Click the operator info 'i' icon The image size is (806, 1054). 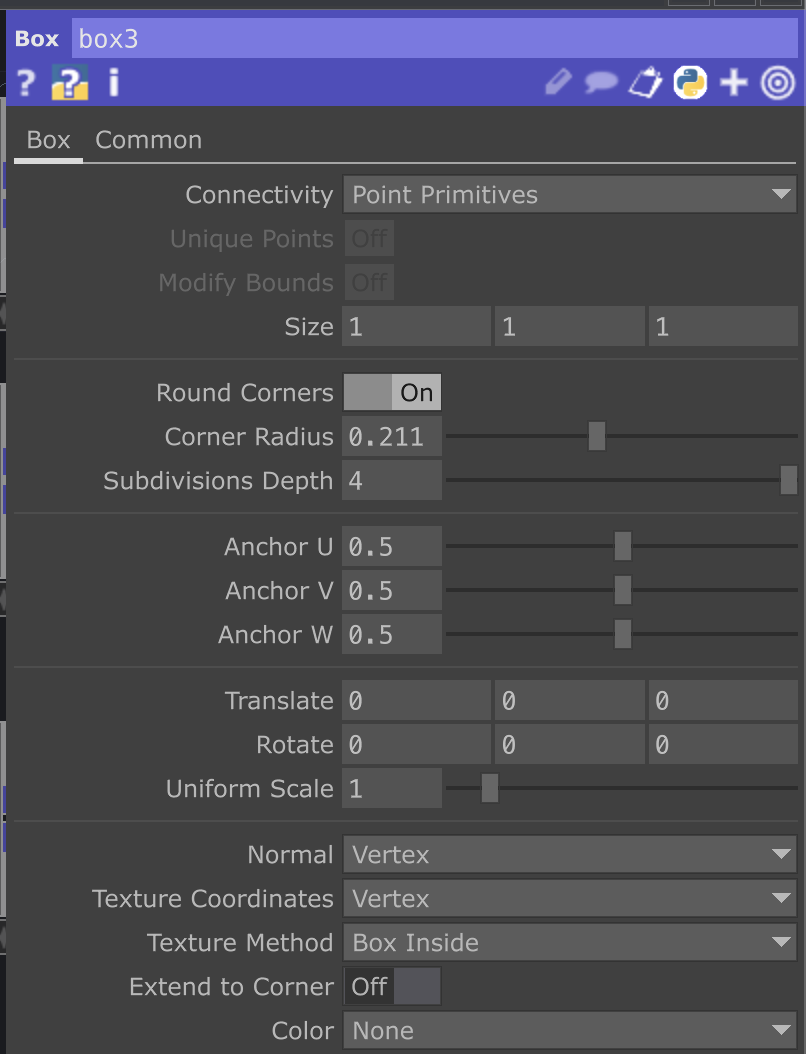click(113, 83)
